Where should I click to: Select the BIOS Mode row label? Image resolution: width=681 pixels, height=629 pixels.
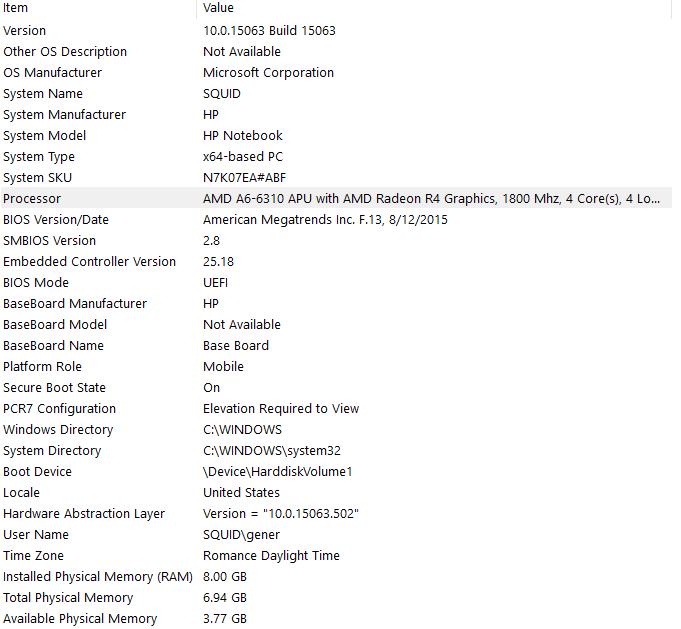[36, 283]
